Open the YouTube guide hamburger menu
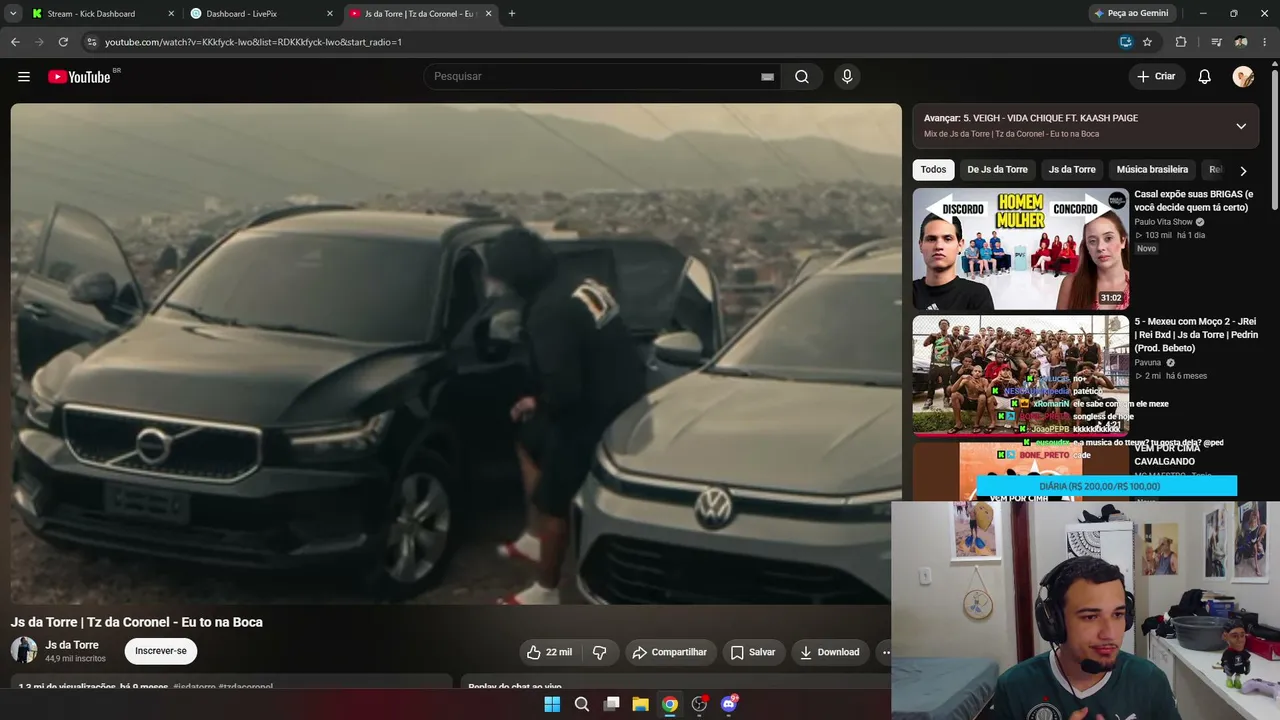Image resolution: width=1280 pixels, height=720 pixels. [x=24, y=77]
